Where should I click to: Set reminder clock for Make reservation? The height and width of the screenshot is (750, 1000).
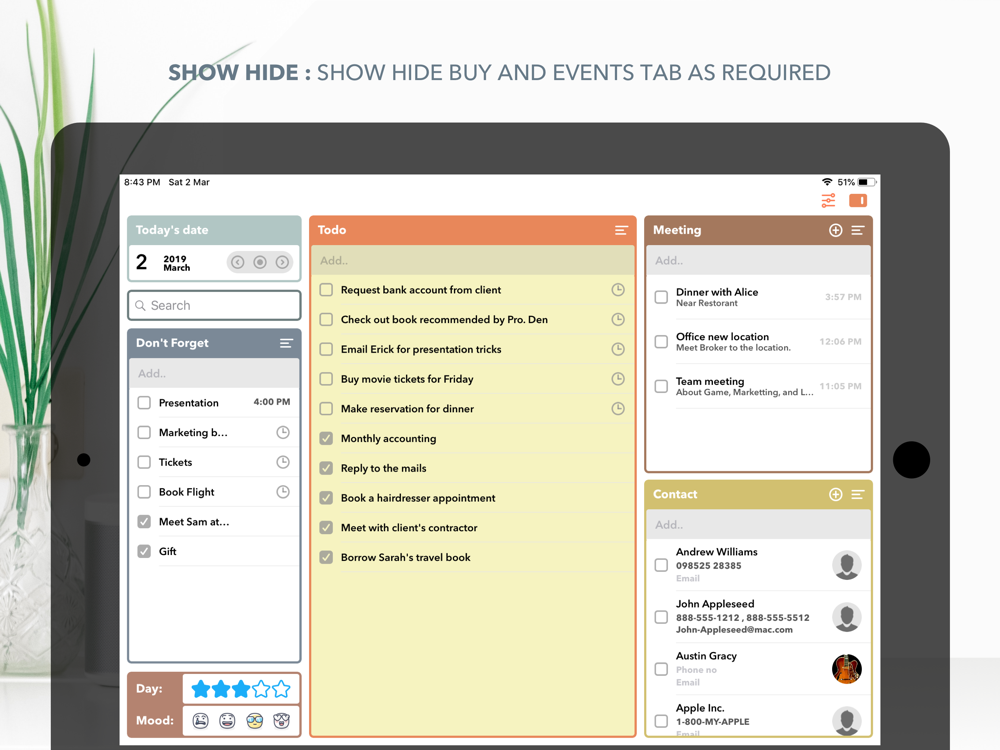[x=618, y=408]
